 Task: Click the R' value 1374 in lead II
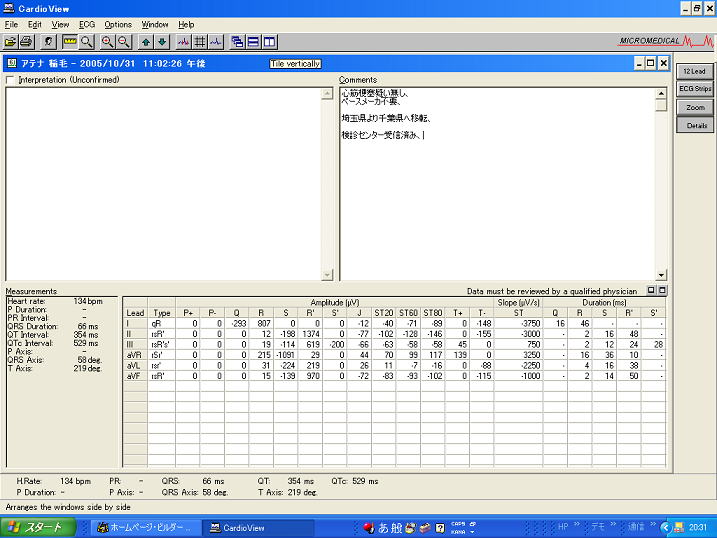[310, 334]
